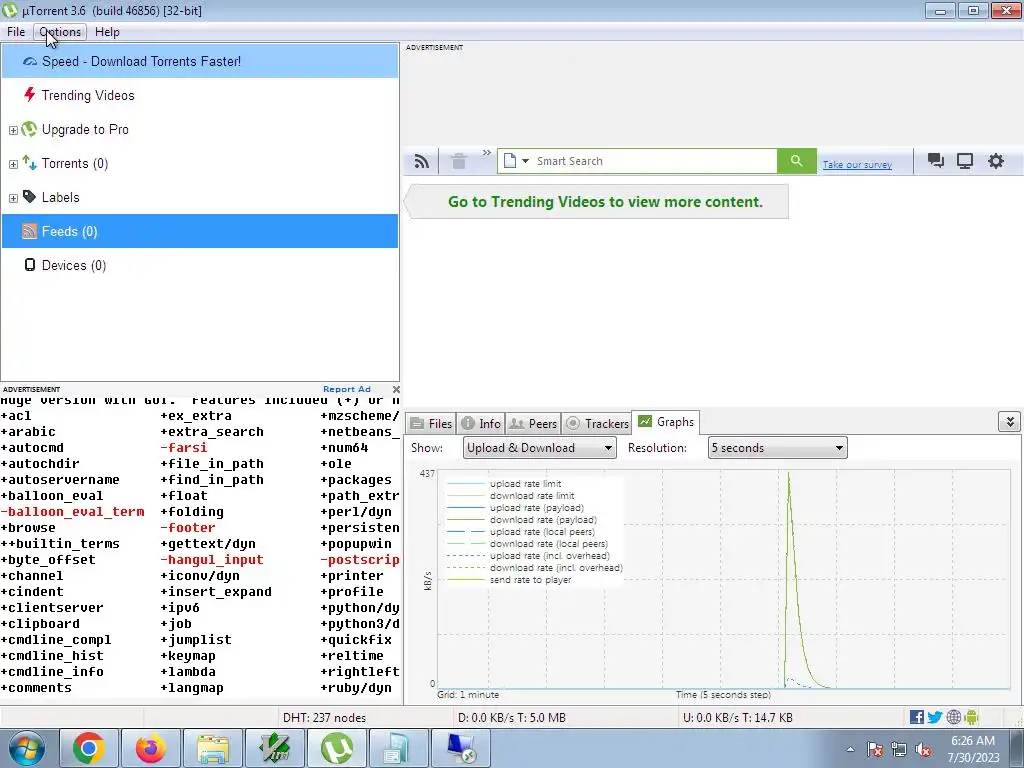Image resolution: width=1024 pixels, height=768 pixels.
Task: Click the Action Center flag tray icon
Action: click(x=875, y=750)
